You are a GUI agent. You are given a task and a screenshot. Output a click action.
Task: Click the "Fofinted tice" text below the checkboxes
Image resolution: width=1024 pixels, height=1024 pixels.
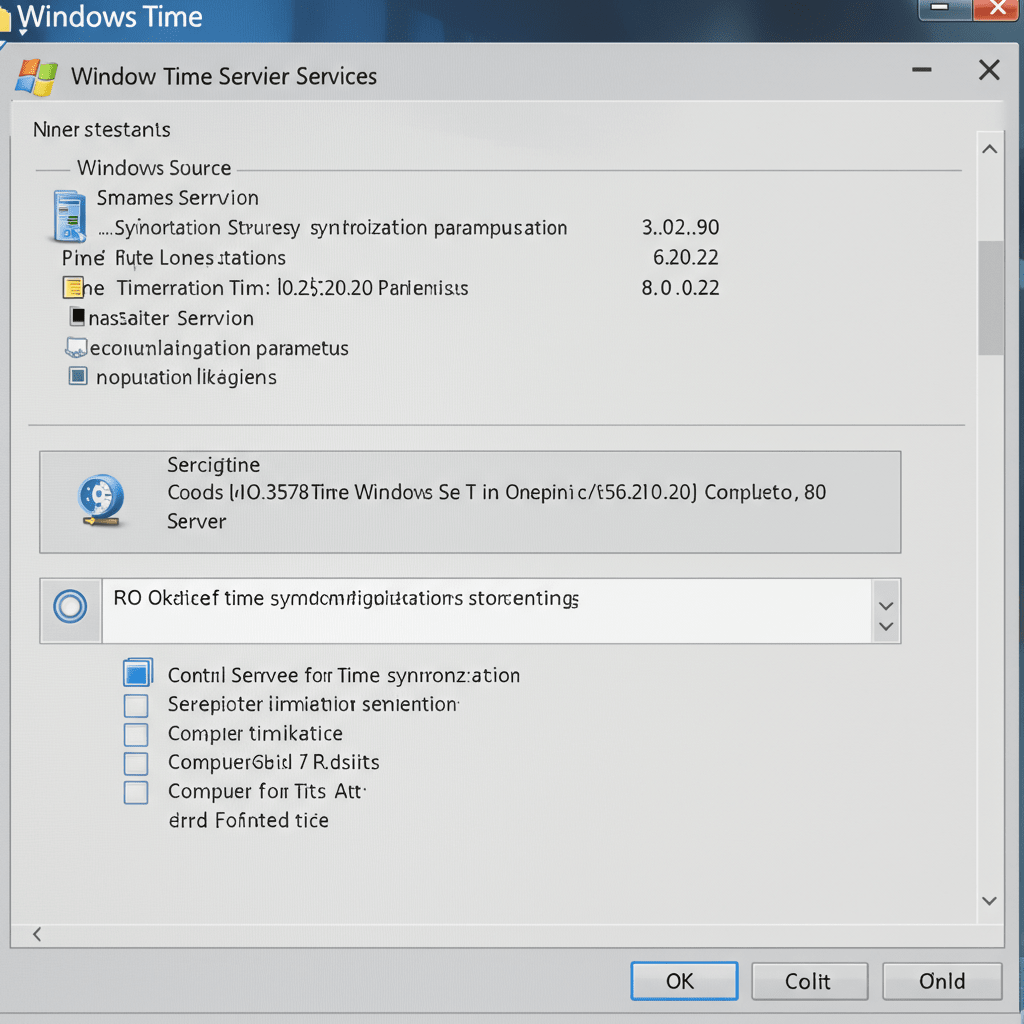[272, 820]
